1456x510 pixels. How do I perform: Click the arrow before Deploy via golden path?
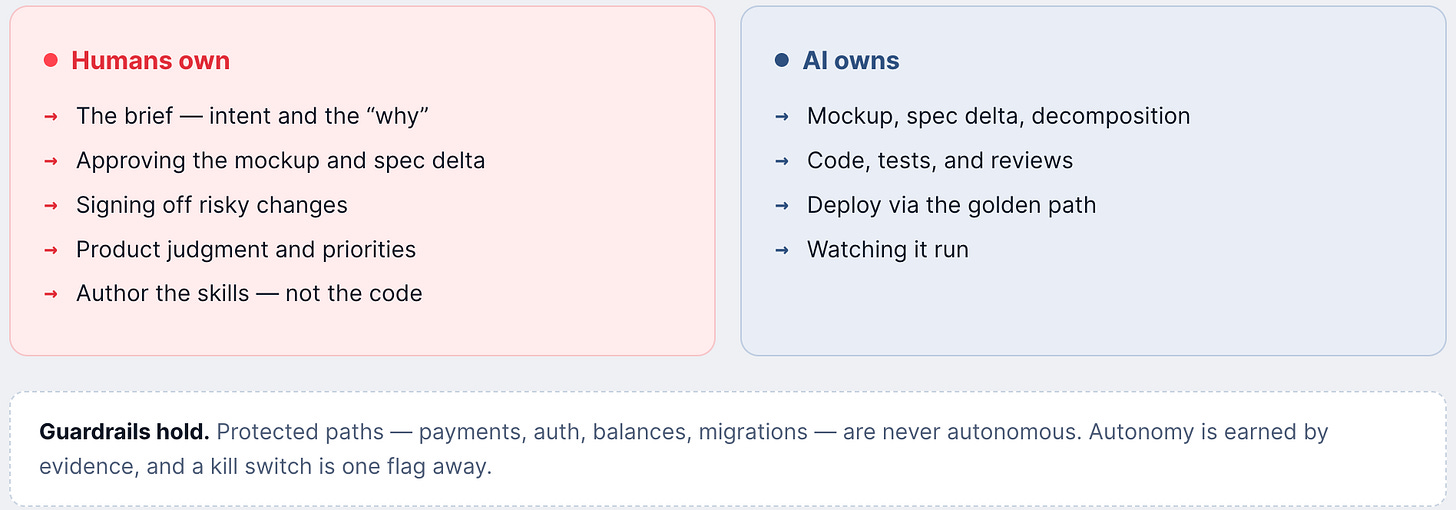click(x=782, y=206)
